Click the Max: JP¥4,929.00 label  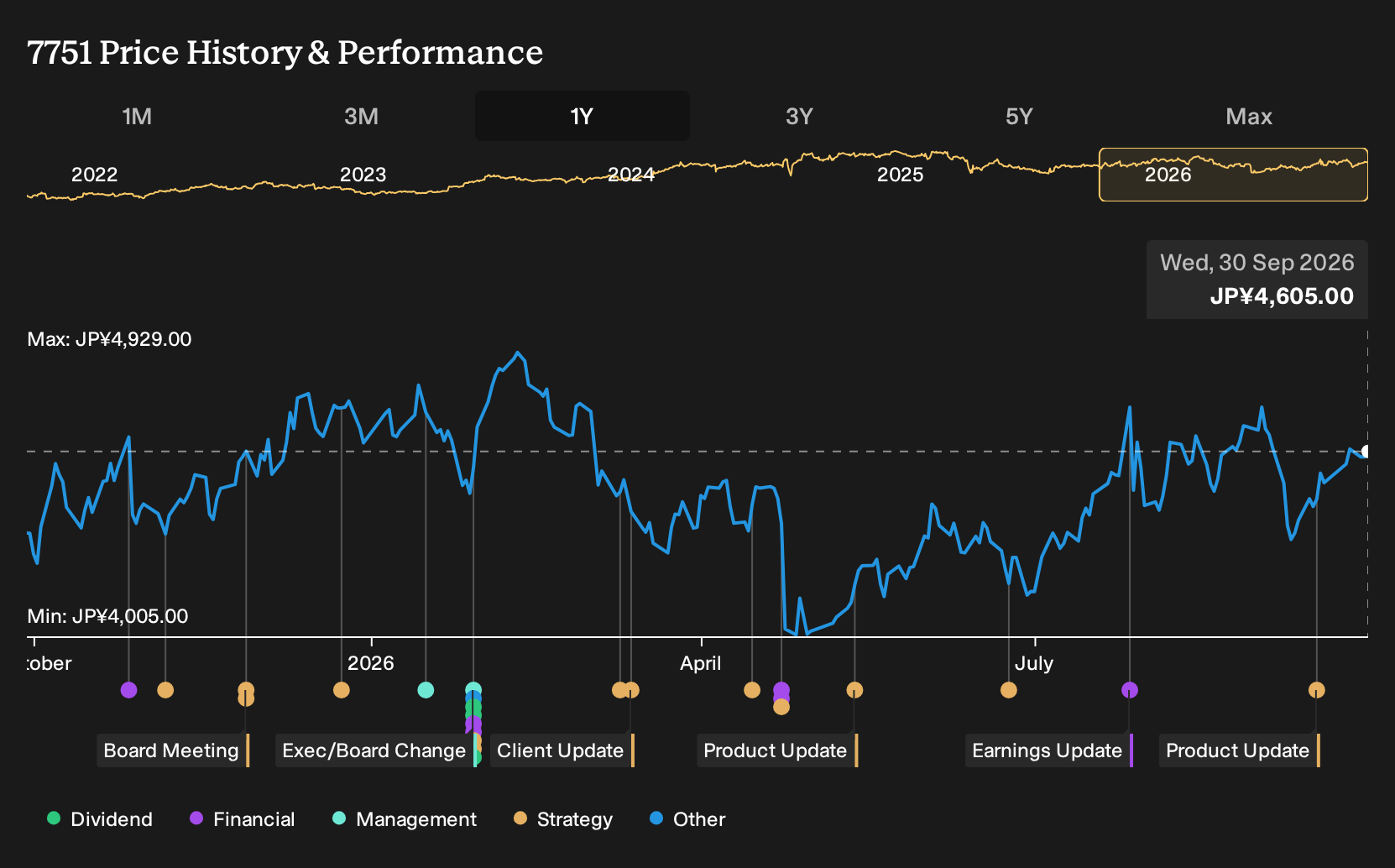pos(109,339)
